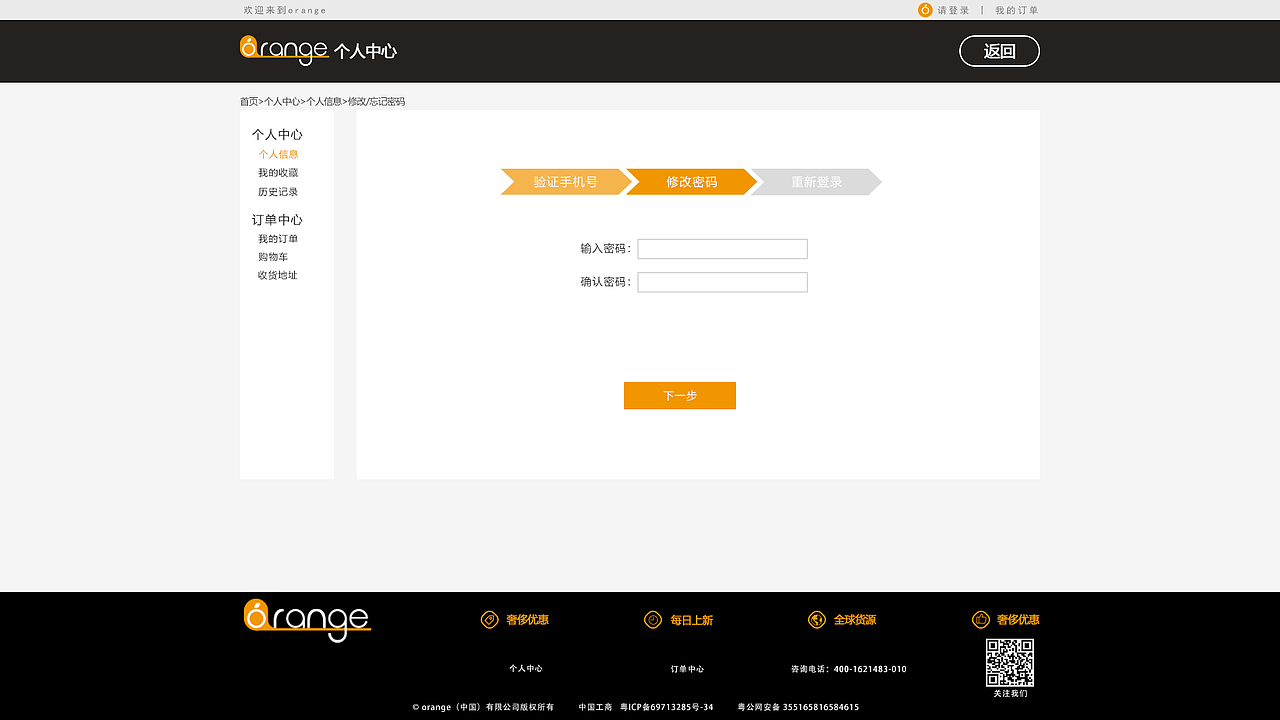Open 我的订单 in the top bar
The image size is (1280, 720).
[1017, 10]
